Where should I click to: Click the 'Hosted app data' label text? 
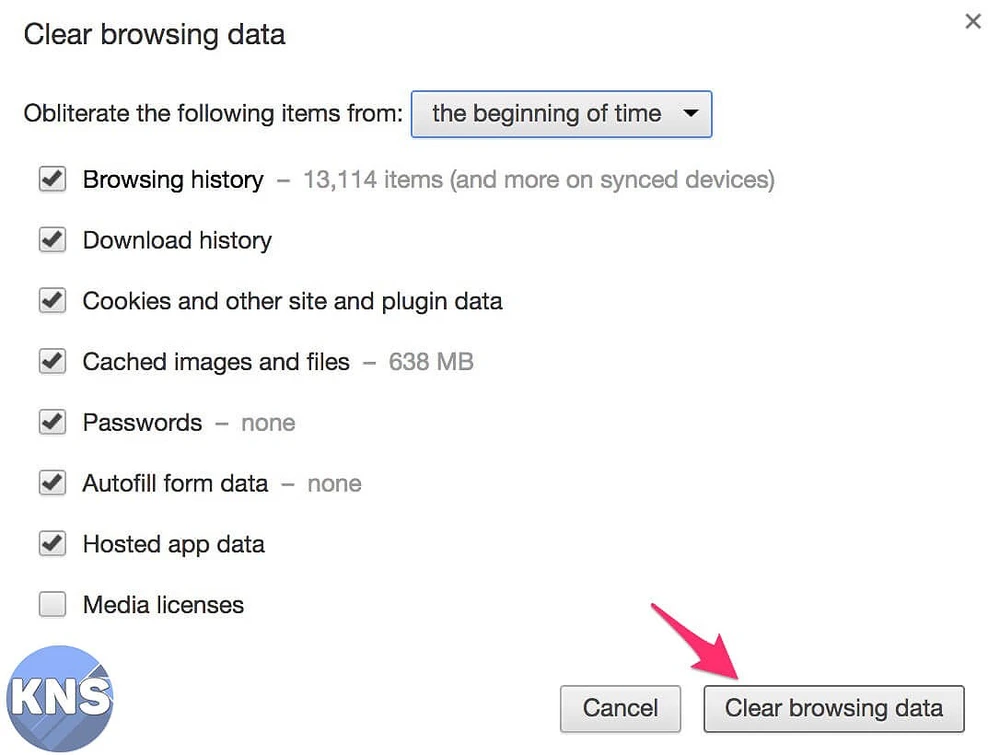click(173, 544)
